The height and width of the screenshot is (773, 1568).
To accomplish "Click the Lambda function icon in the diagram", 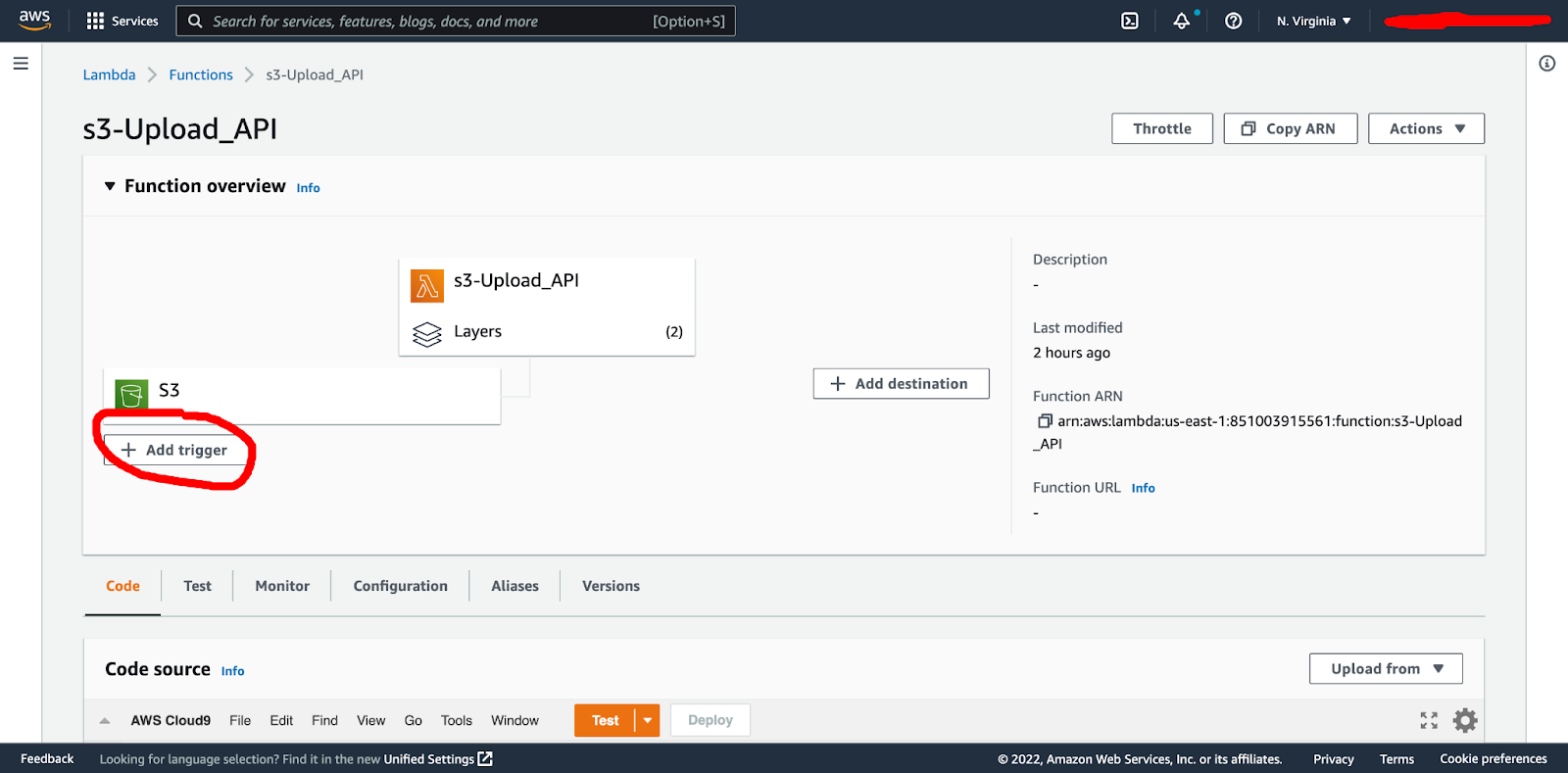I will (427, 286).
